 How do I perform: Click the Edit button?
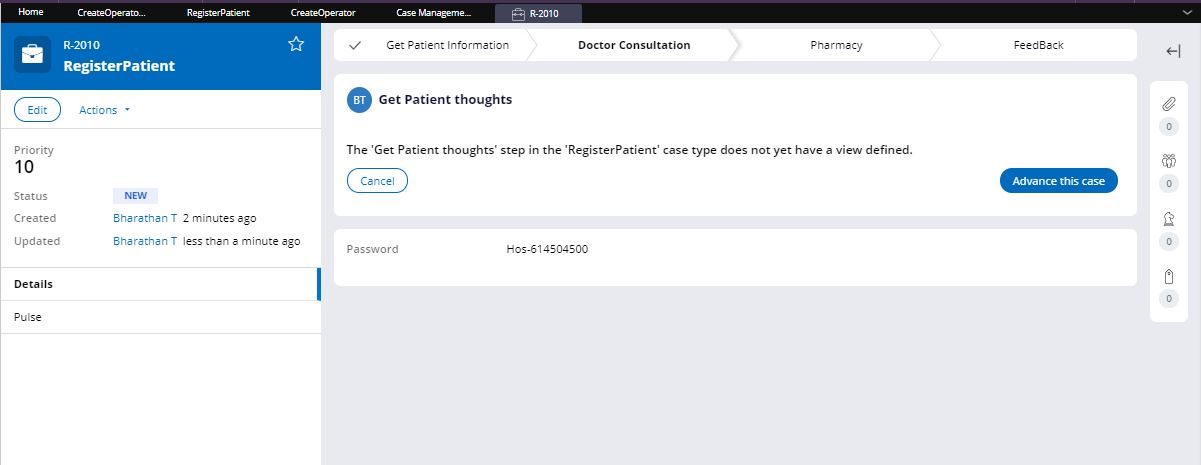37,110
